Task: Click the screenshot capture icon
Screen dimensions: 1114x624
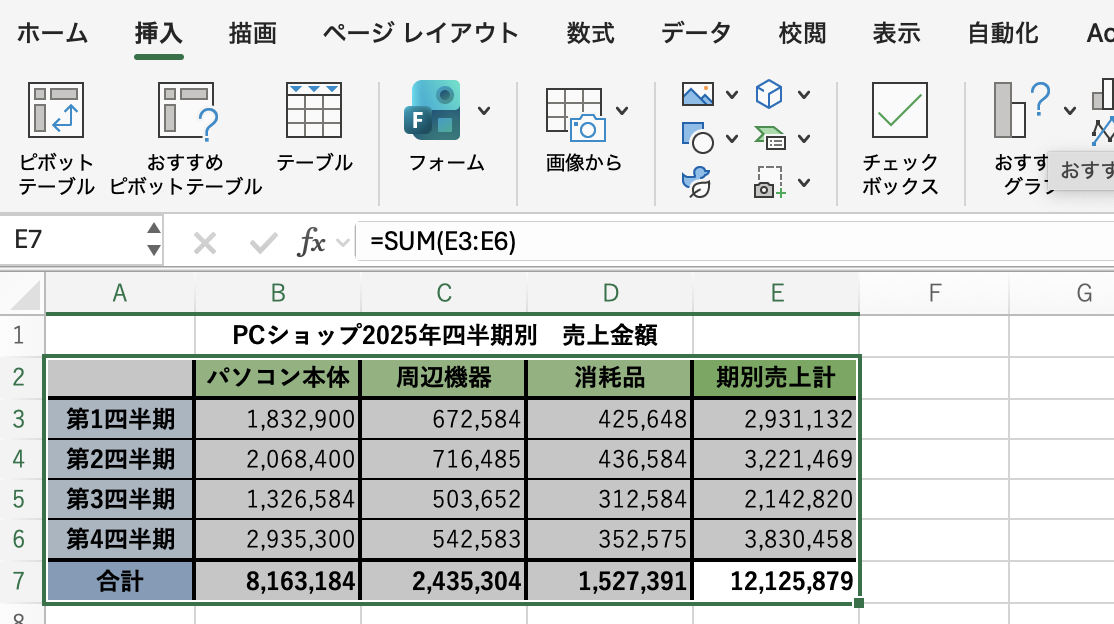Action: tap(768, 181)
